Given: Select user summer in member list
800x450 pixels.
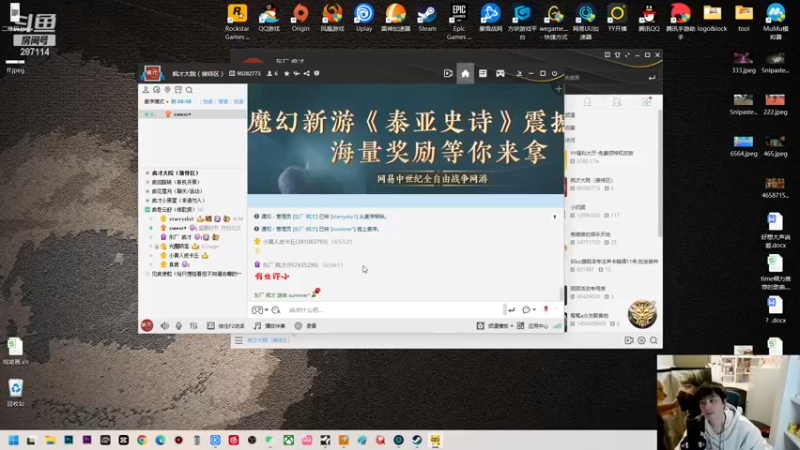Looking at the screenshot, I should coord(178,228).
